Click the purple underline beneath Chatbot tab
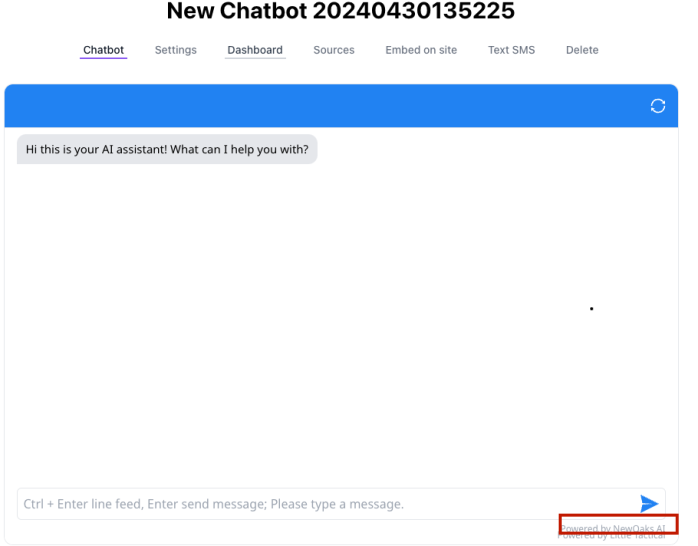The height and width of the screenshot is (546, 698). [x=103, y=58]
